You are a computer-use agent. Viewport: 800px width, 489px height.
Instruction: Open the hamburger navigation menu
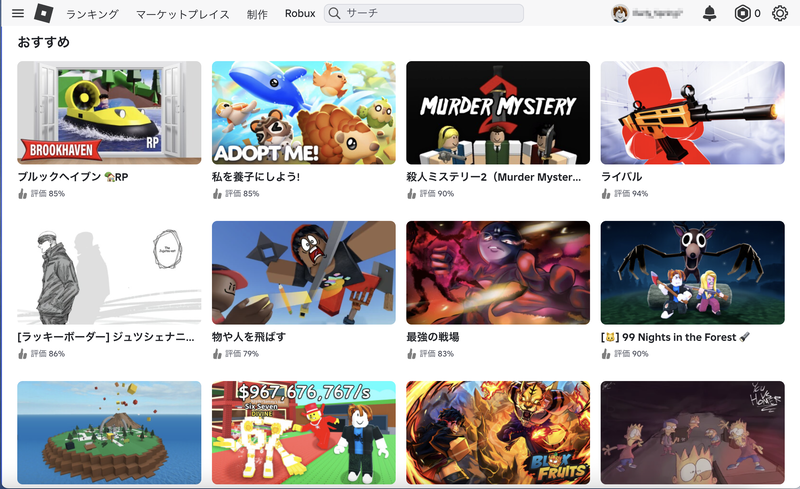pyautogui.click(x=18, y=13)
